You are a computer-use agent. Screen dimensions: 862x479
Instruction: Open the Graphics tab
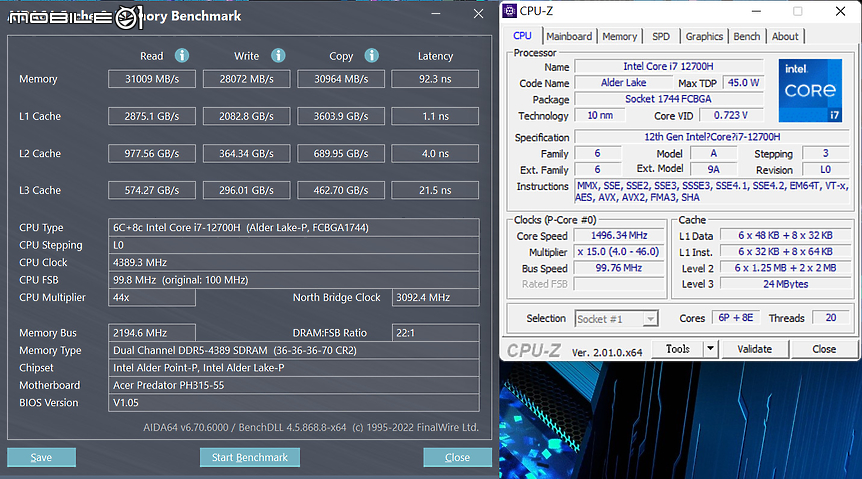[x=704, y=36]
